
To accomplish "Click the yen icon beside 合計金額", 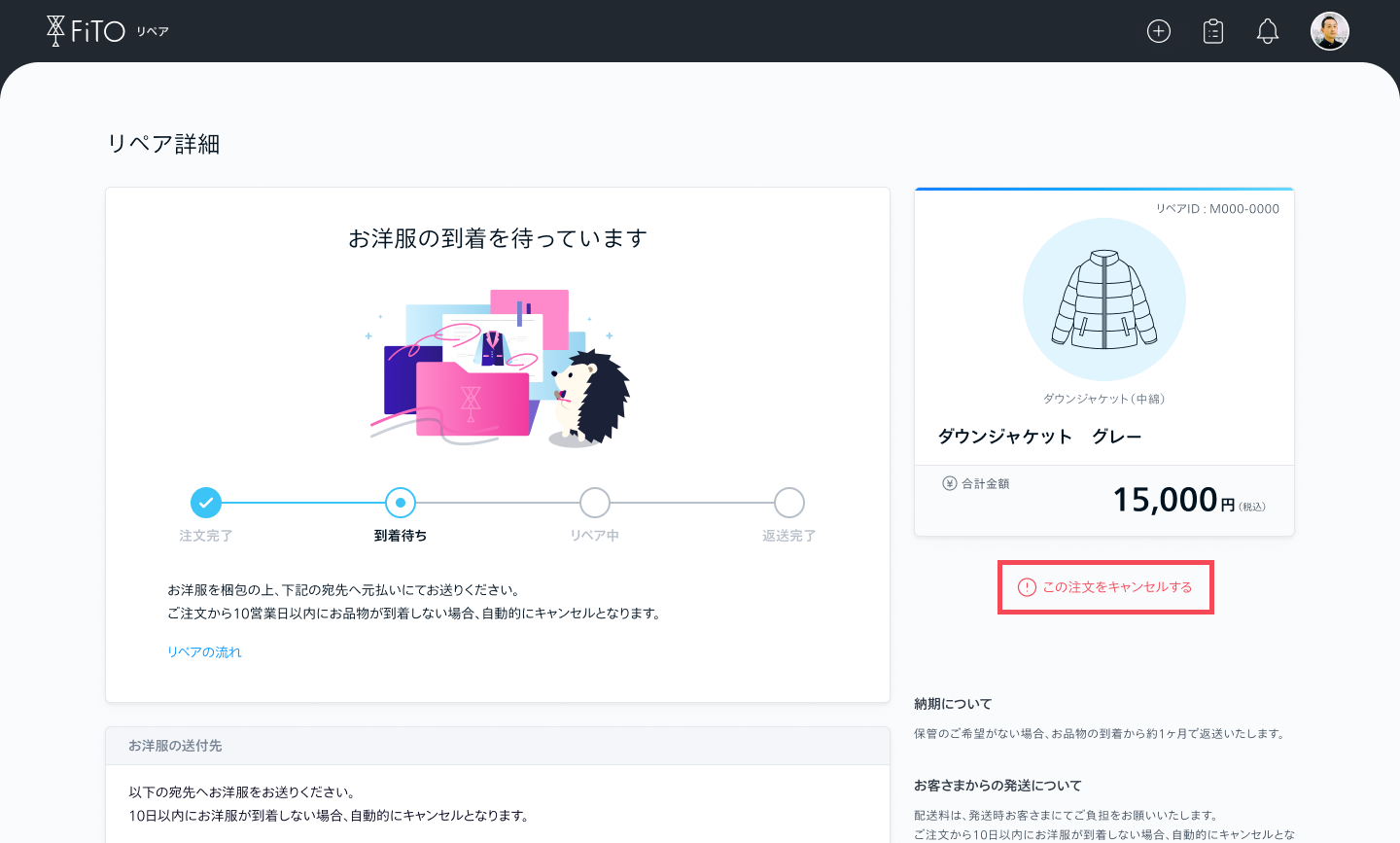I will (949, 482).
